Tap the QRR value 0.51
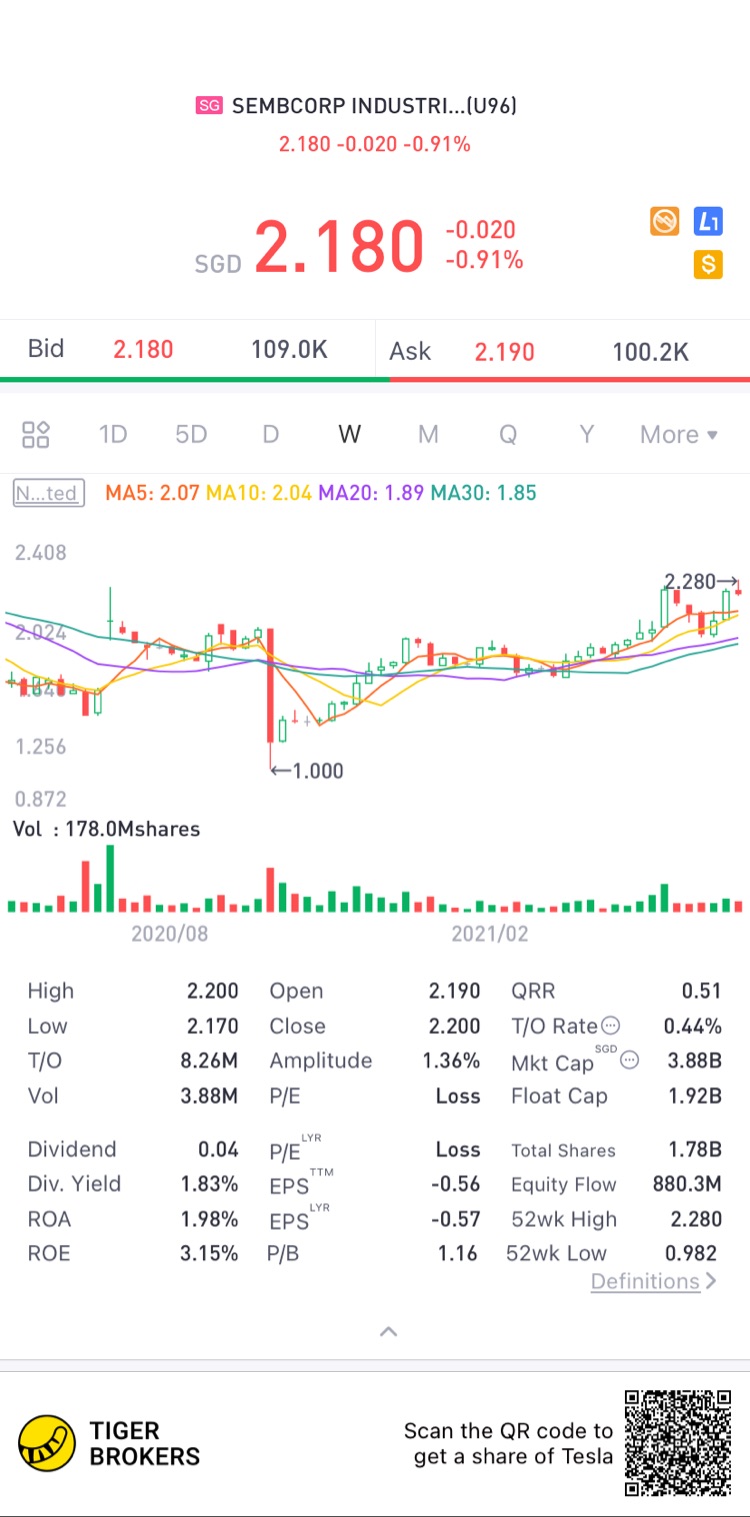This screenshot has width=750, height=1517. click(701, 991)
